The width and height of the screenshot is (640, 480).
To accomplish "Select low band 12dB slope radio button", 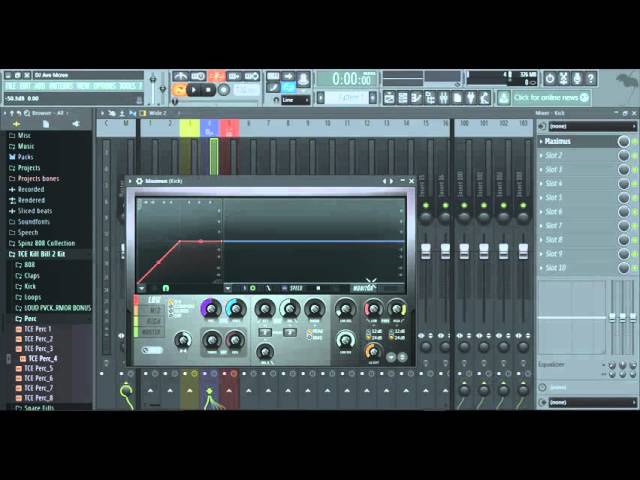I will (x=369, y=331).
